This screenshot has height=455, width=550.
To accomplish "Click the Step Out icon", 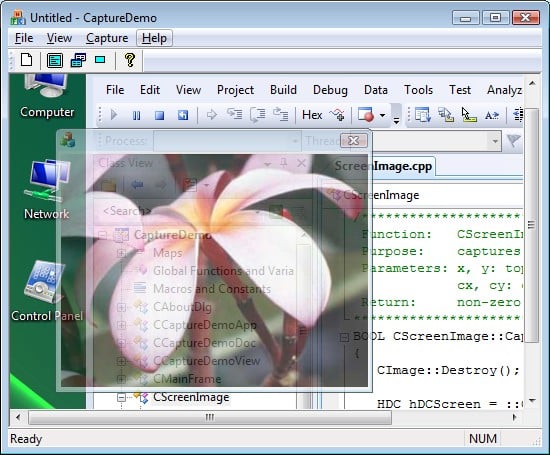I will point(281,114).
